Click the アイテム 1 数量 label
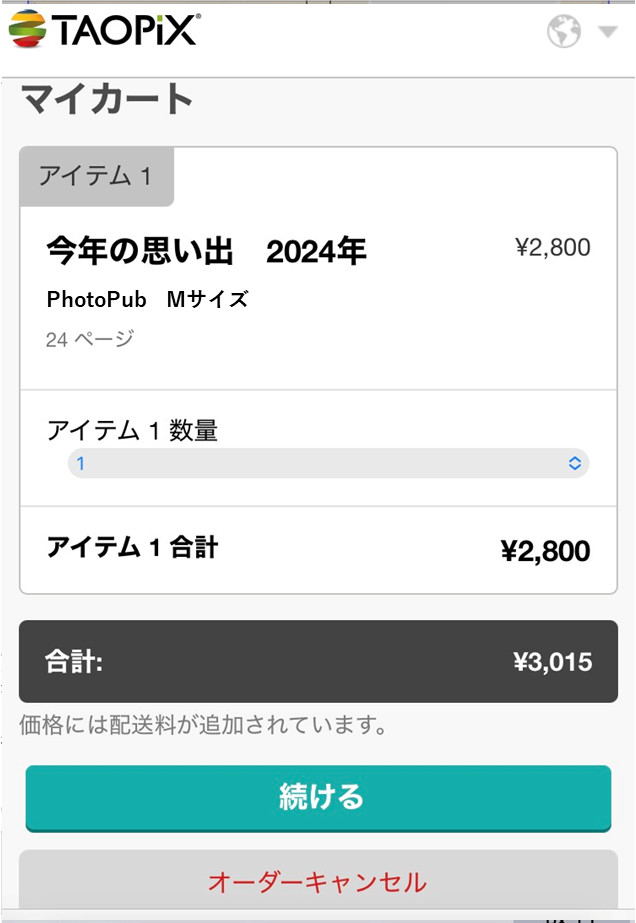Viewport: 636px width, 923px height. (132, 431)
